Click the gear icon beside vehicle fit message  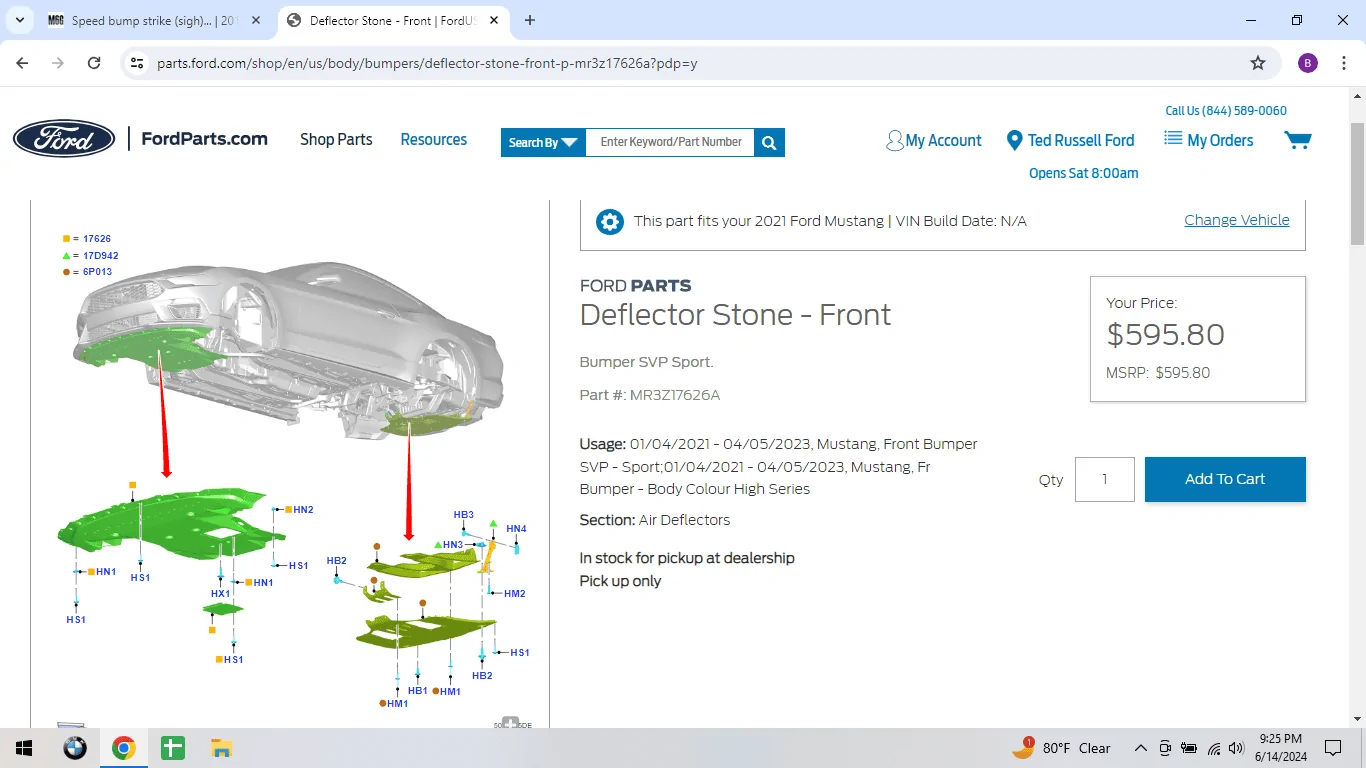click(x=610, y=222)
